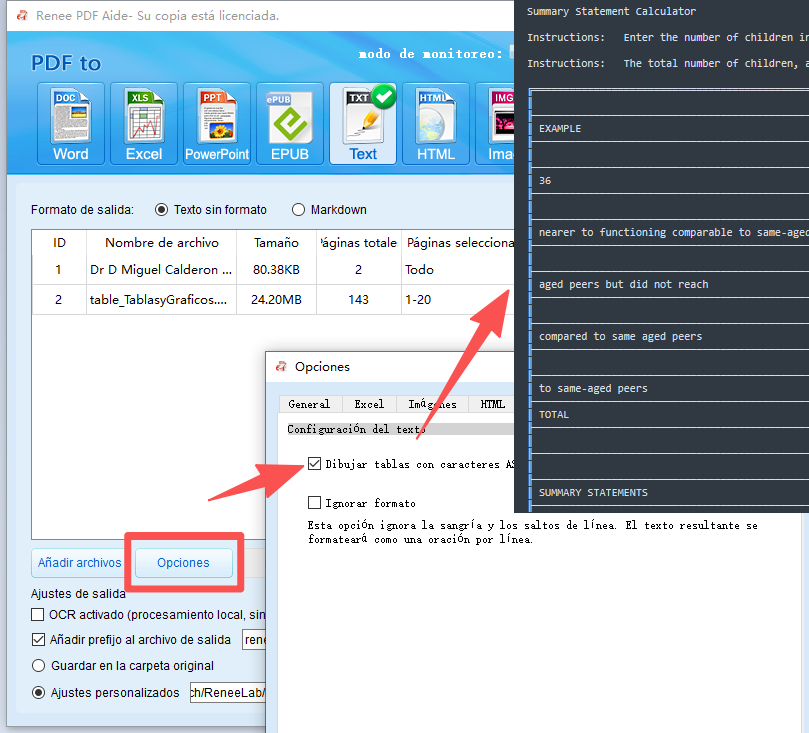Uncheck 'Dibujar tablas con caracteres ASCII'
The height and width of the screenshot is (733, 809).
click(x=317, y=462)
